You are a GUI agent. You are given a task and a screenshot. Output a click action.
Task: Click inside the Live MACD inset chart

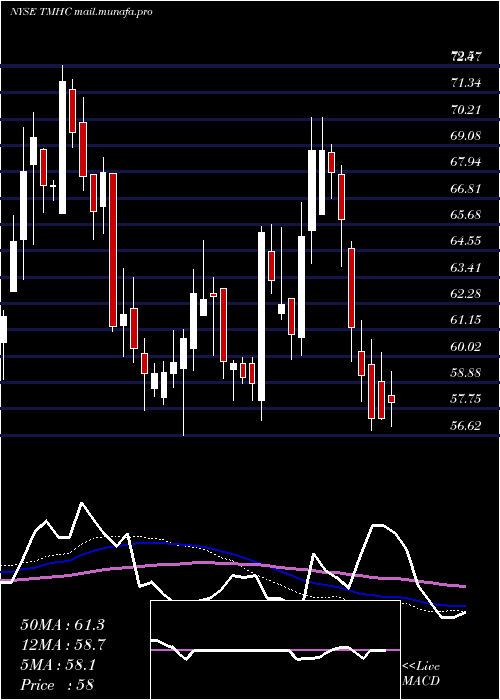click(275, 650)
